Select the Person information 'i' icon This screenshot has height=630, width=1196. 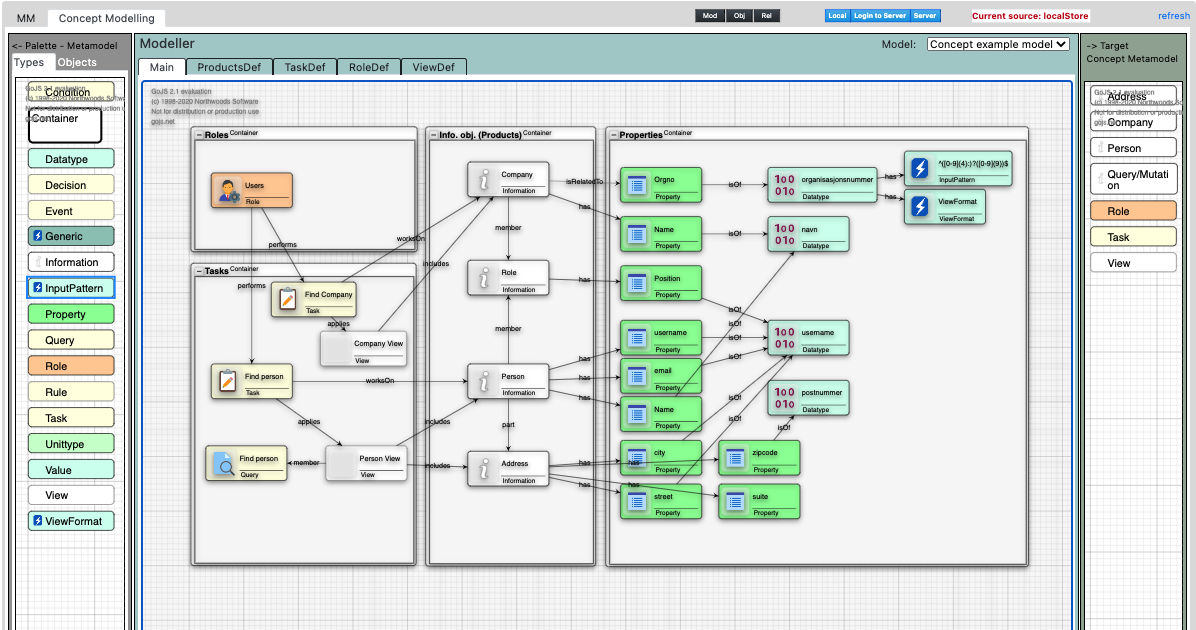pos(484,381)
